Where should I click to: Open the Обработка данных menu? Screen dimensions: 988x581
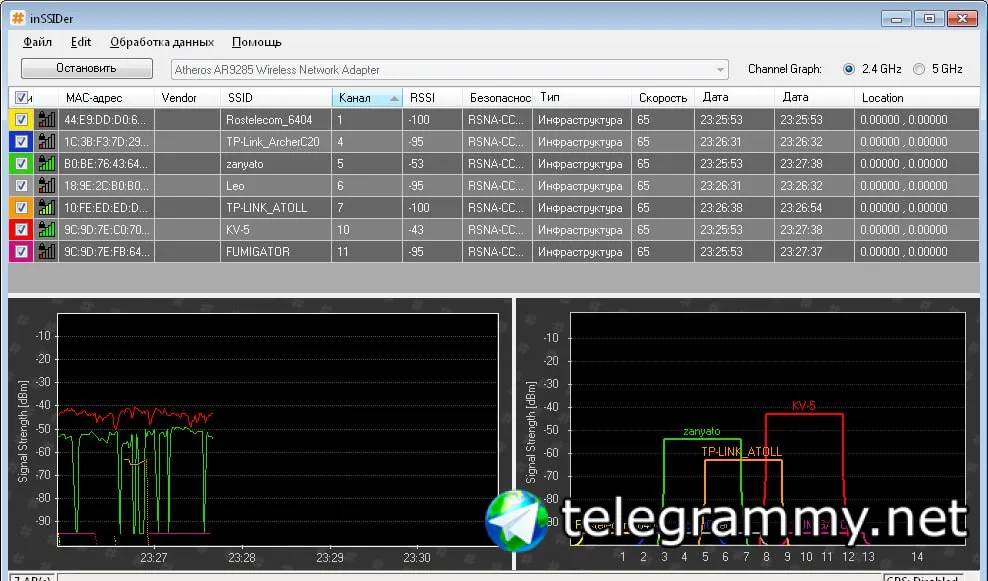[162, 42]
